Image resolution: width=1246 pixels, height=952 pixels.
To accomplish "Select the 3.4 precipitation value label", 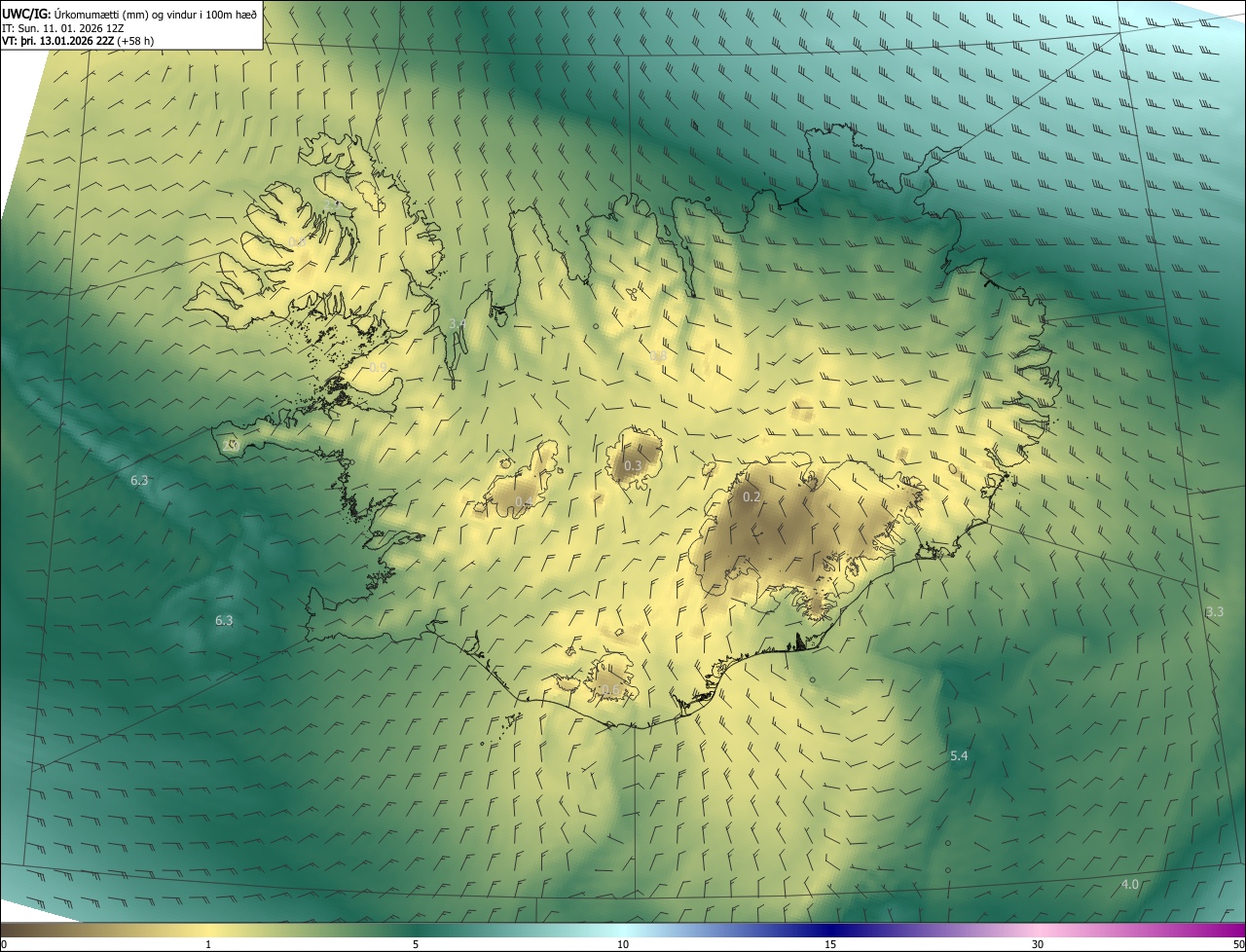I will pyautogui.click(x=458, y=323).
